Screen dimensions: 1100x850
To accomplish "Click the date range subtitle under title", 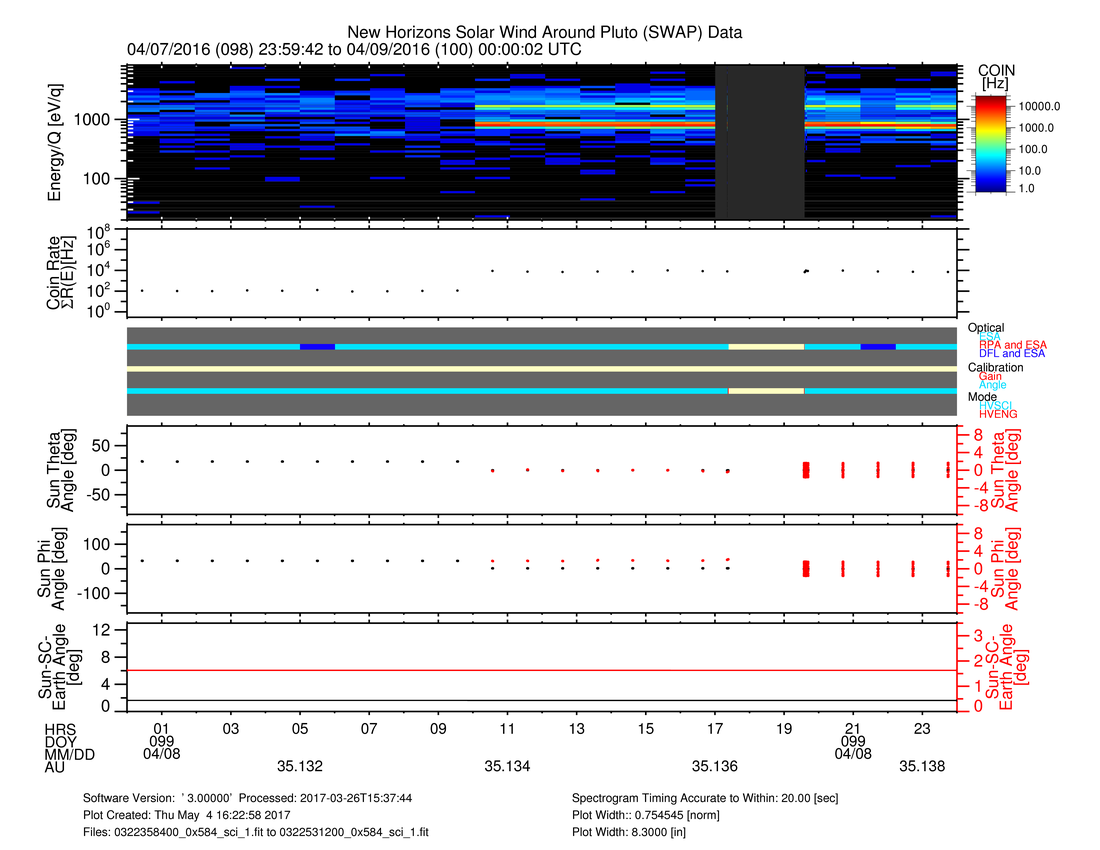I will (x=354, y=49).
